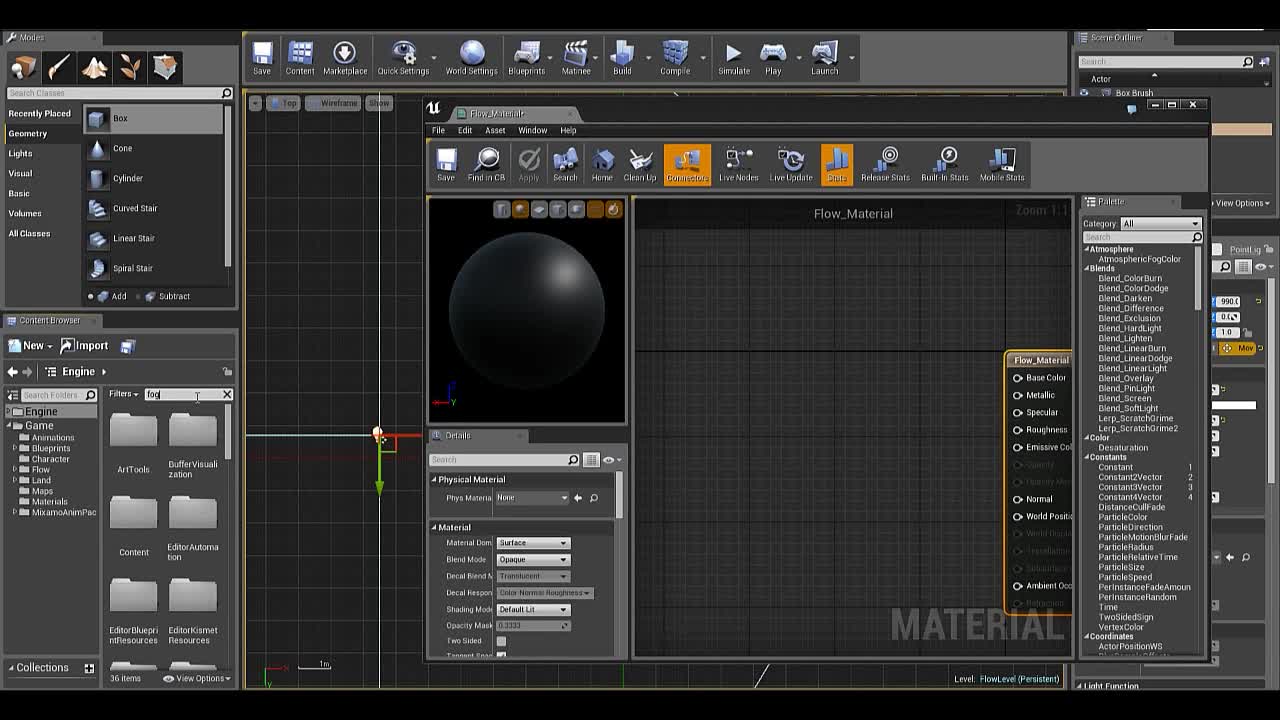This screenshot has width=1280, height=720.
Task: Select the Paint mode brush icon
Action: (58, 67)
